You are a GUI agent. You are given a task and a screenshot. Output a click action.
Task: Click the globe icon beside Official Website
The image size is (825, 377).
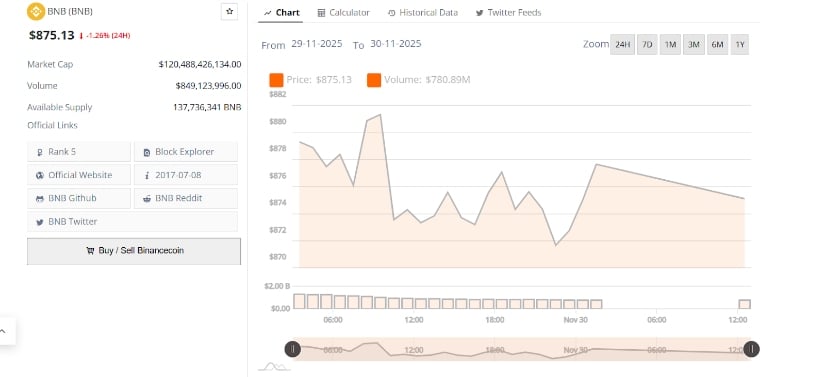coord(39,176)
